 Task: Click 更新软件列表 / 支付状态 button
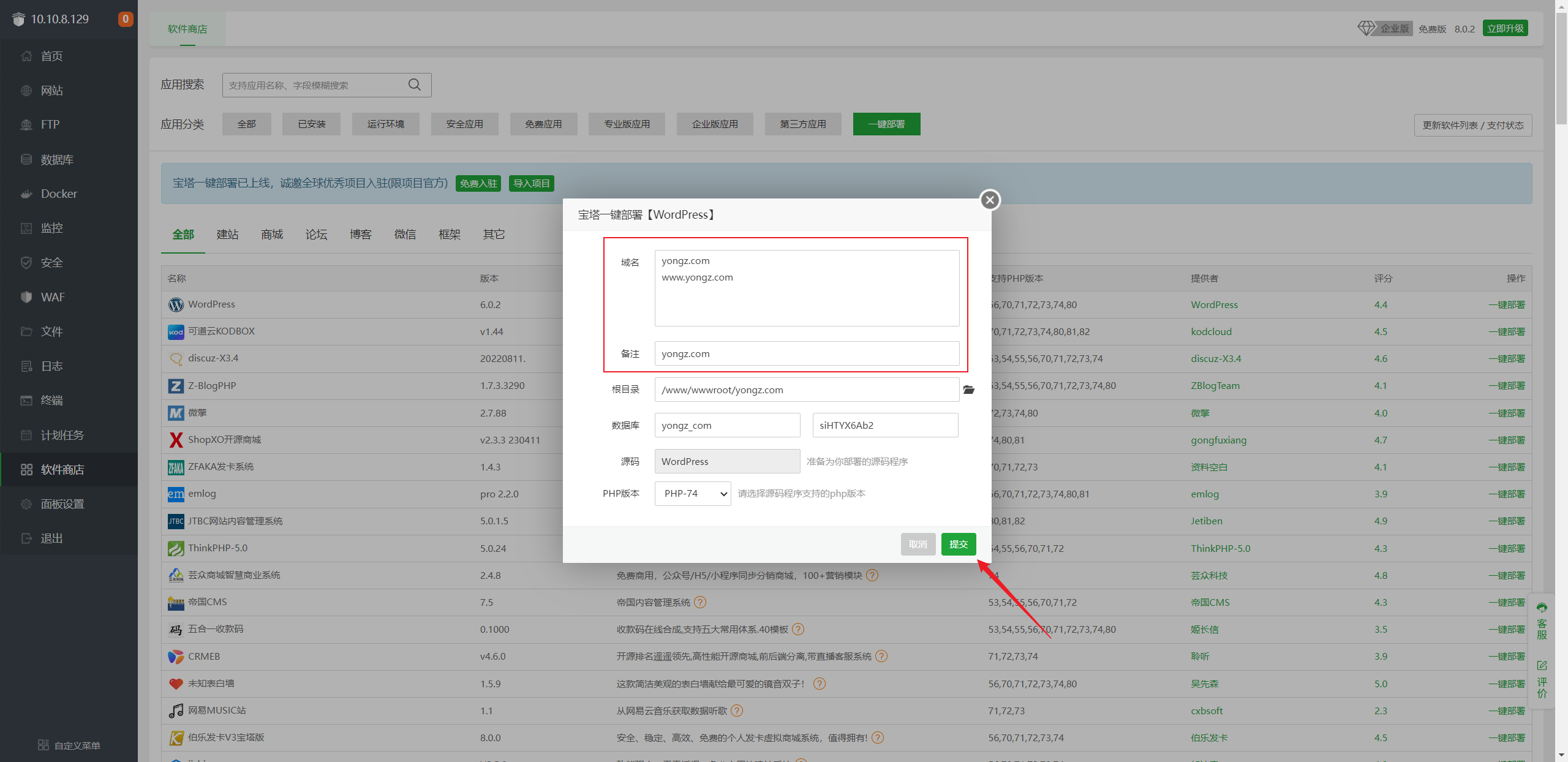[1473, 125]
